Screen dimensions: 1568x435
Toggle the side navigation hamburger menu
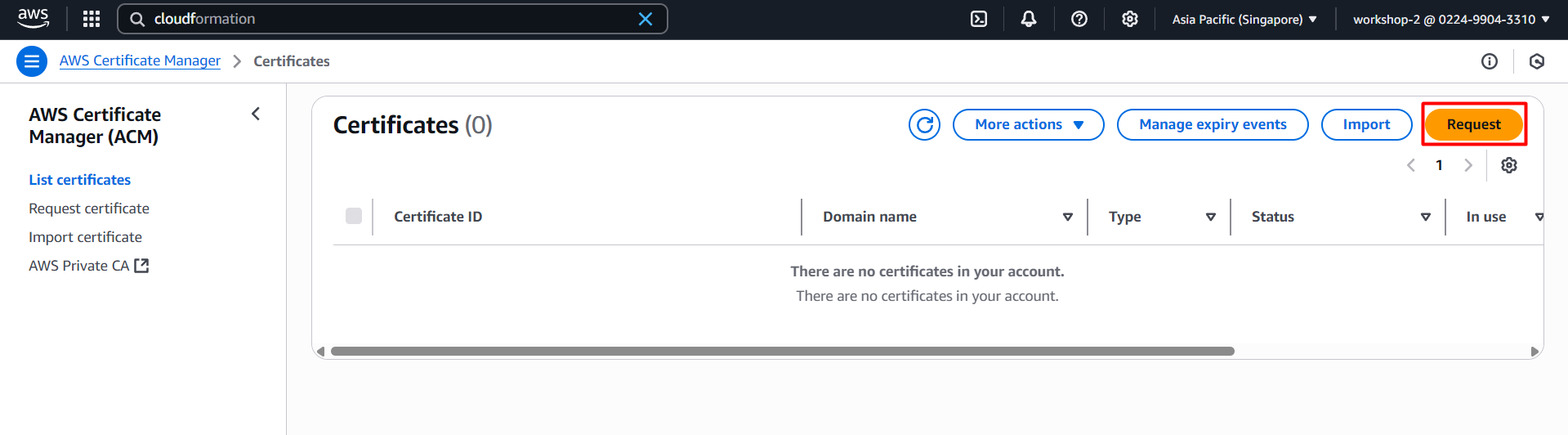coord(32,61)
